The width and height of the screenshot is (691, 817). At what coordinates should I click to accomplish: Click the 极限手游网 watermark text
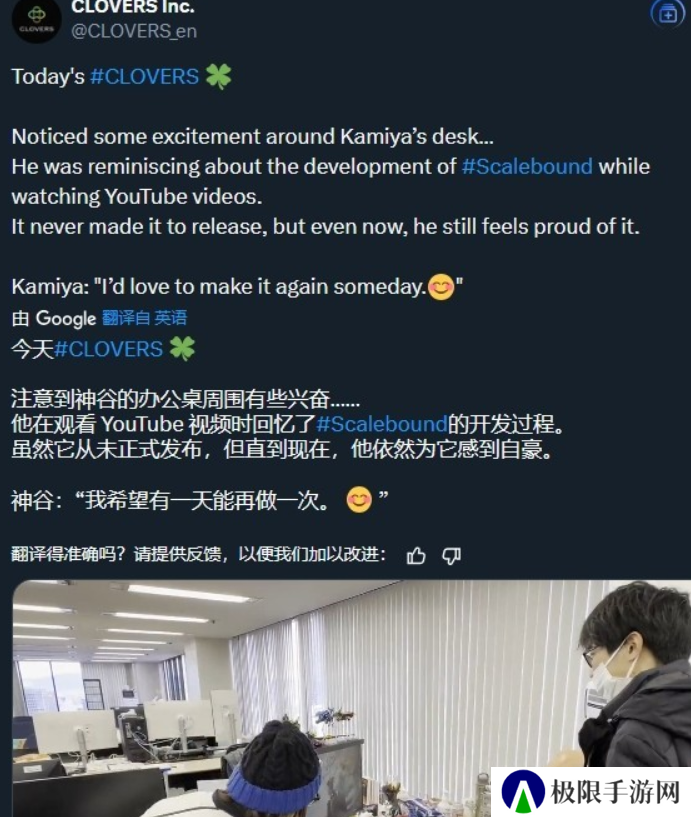coord(615,793)
